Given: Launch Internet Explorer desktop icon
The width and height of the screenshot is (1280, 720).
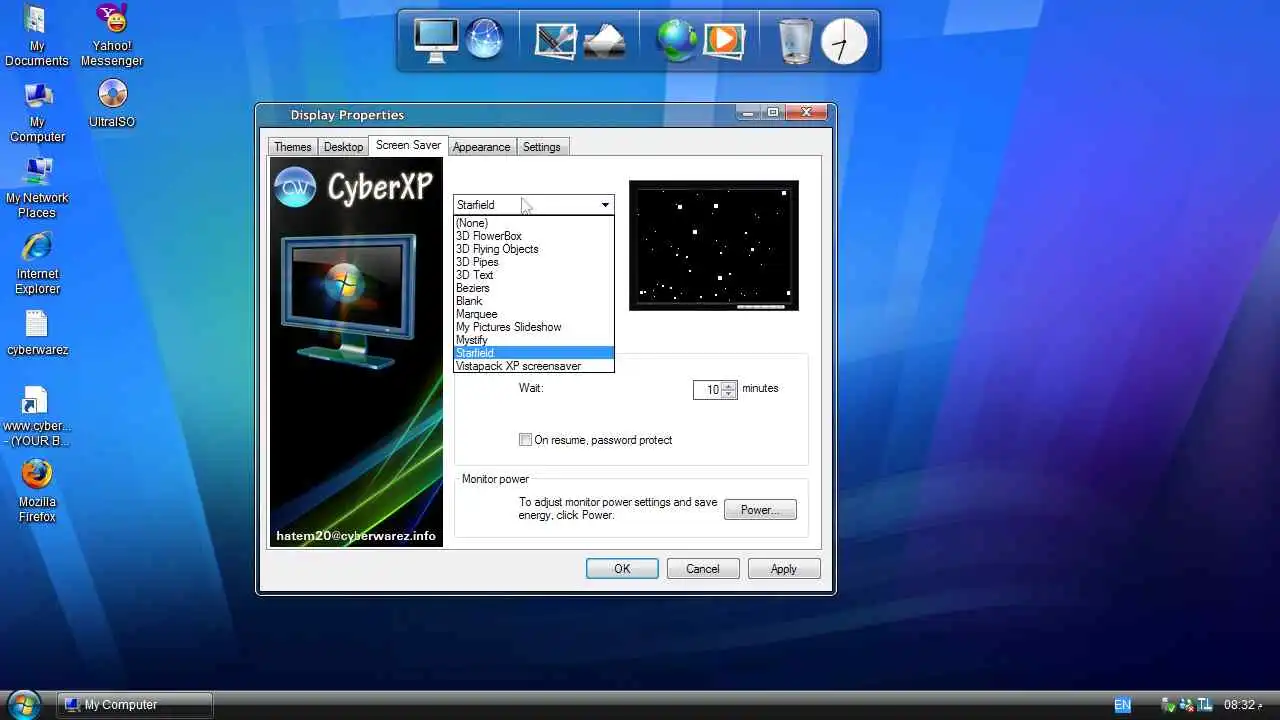Looking at the screenshot, I should (37, 264).
